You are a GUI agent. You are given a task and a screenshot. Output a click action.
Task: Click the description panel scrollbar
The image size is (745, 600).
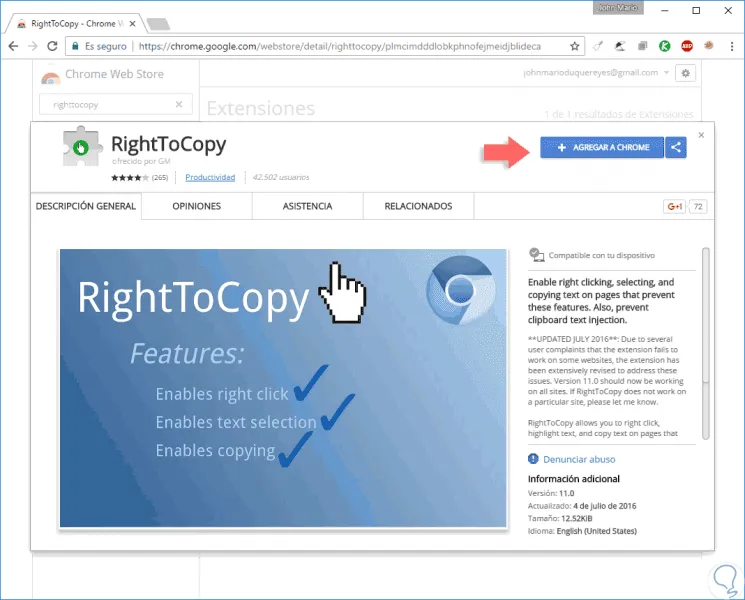click(x=706, y=343)
